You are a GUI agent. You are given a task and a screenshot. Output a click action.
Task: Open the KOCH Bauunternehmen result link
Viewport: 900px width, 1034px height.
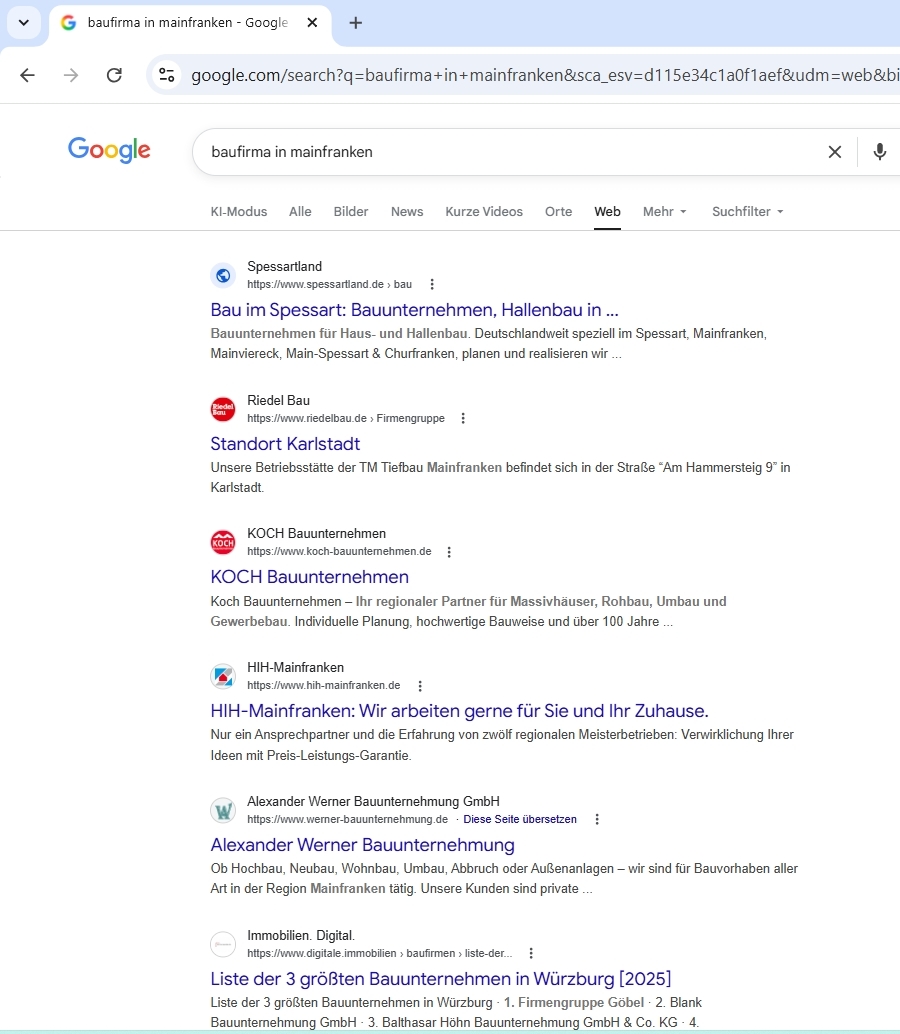[309, 577]
